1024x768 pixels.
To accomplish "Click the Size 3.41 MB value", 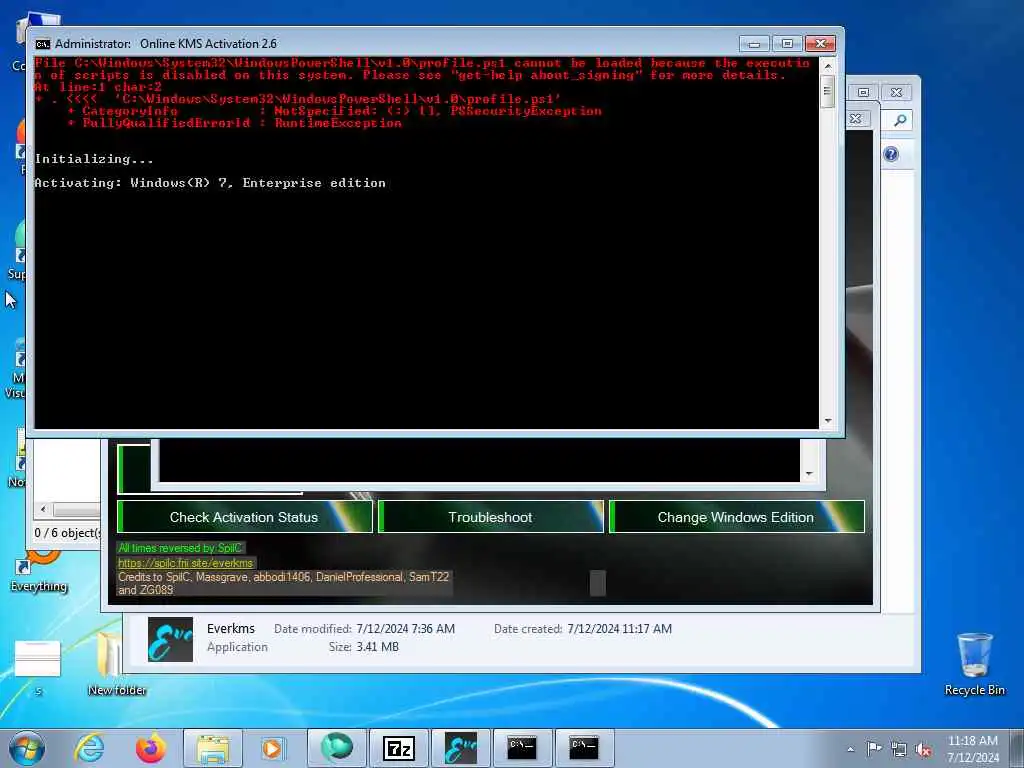I will (x=377, y=647).
